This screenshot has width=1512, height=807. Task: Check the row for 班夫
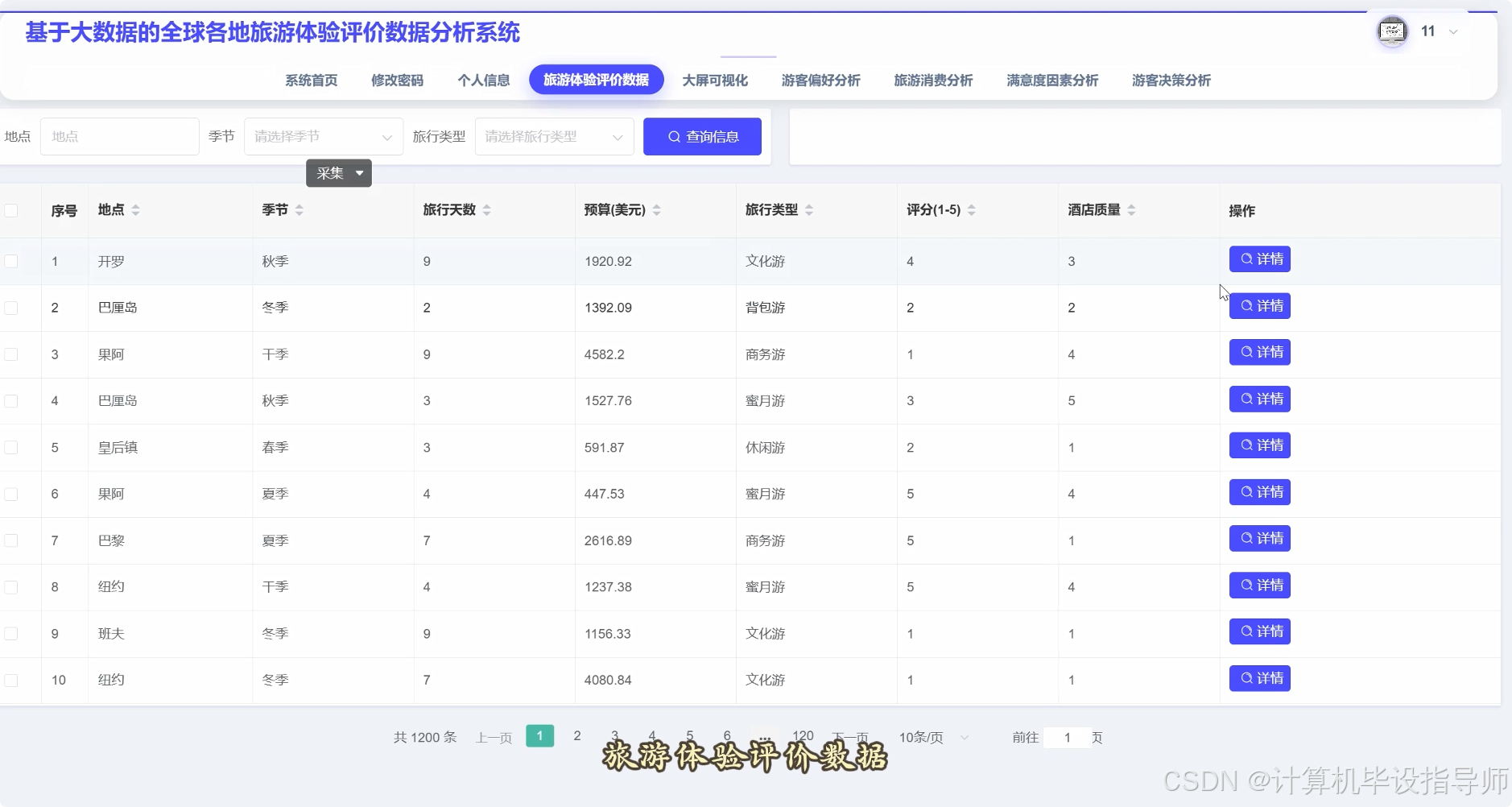pos(11,634)
